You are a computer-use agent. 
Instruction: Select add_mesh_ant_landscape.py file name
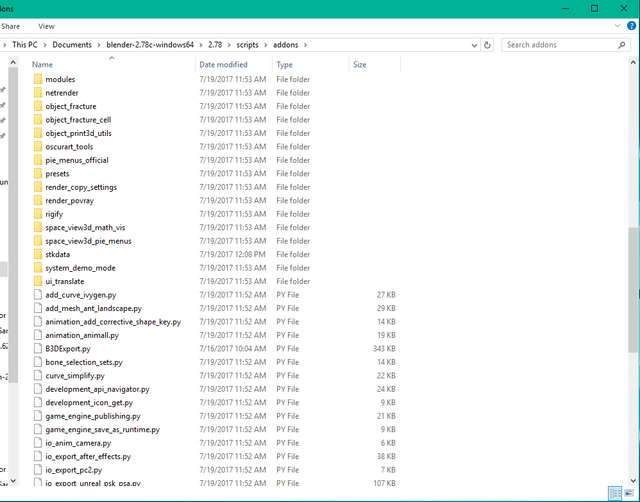(x=93, y=308)
